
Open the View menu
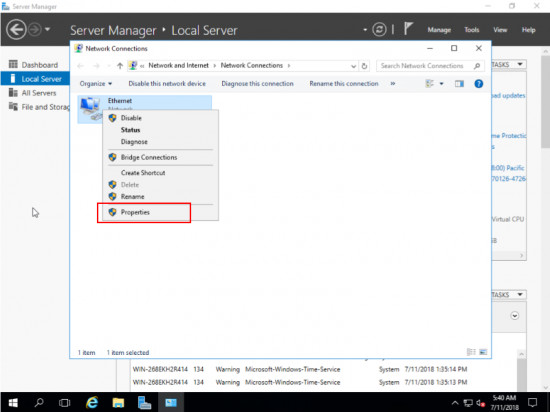(x=500, y=30)
